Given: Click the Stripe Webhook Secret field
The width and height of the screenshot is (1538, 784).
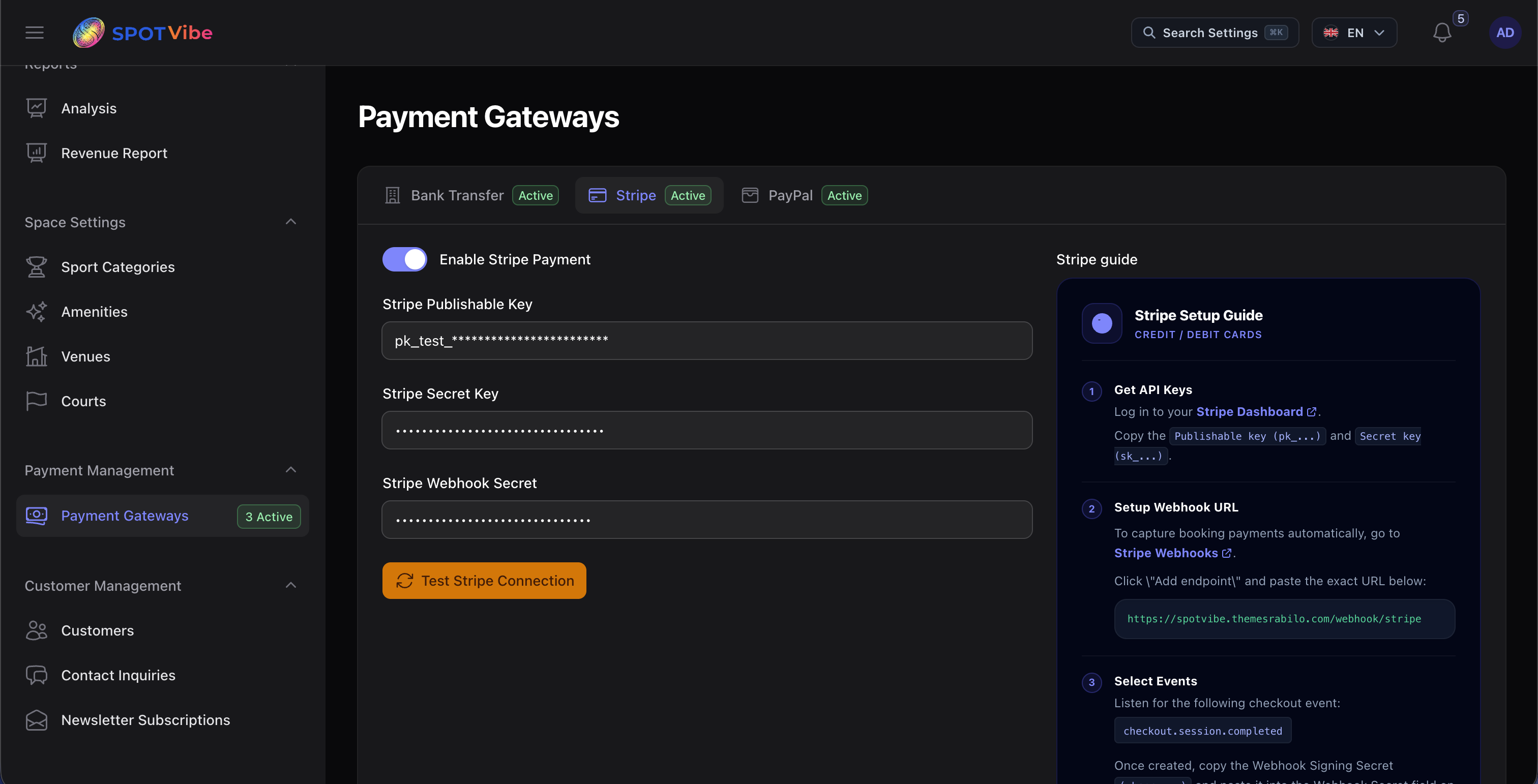Looking at the screenshot, I should pyautogui.click(x=707, y=520).
